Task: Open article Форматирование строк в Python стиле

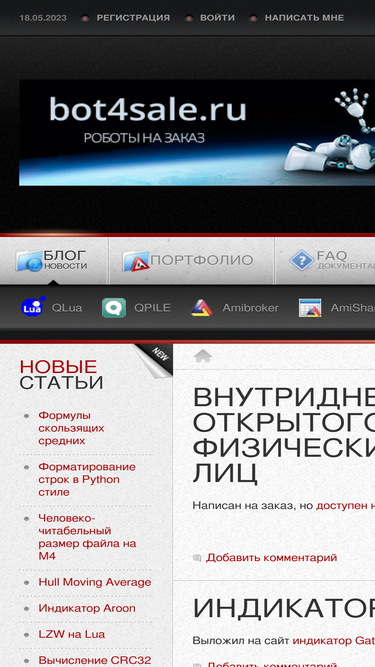Action: point(87,479)
